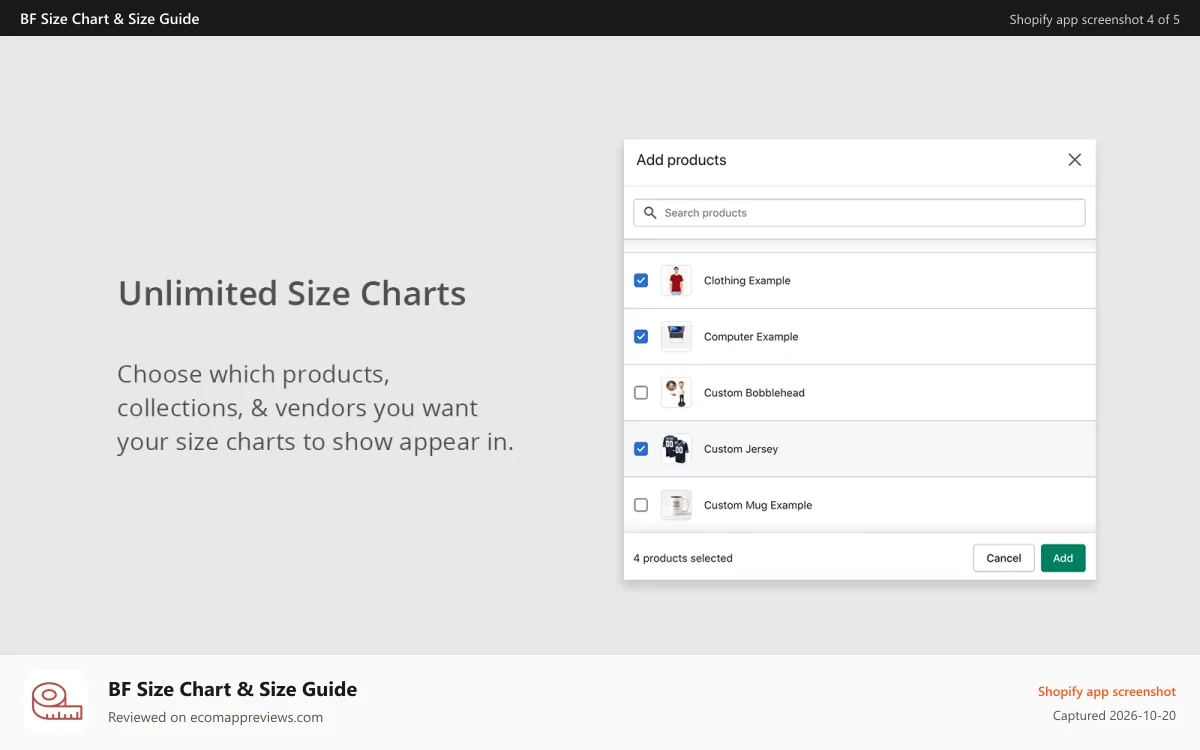Open the Custom Jersey thumbnail
This screenshot has height=750, width=1200.
coord(677,449)
